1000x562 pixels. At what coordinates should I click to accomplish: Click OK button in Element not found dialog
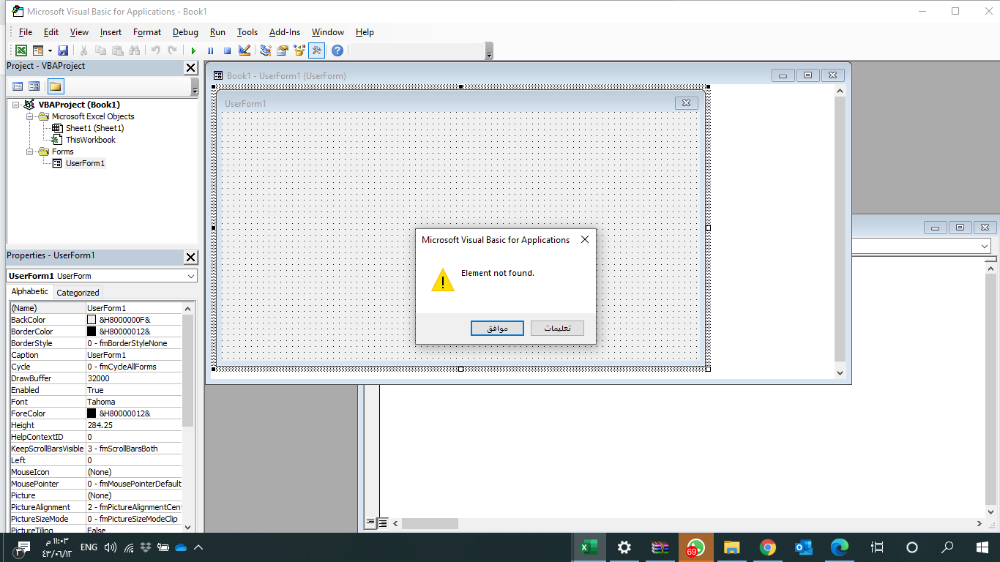pos(497,328)
